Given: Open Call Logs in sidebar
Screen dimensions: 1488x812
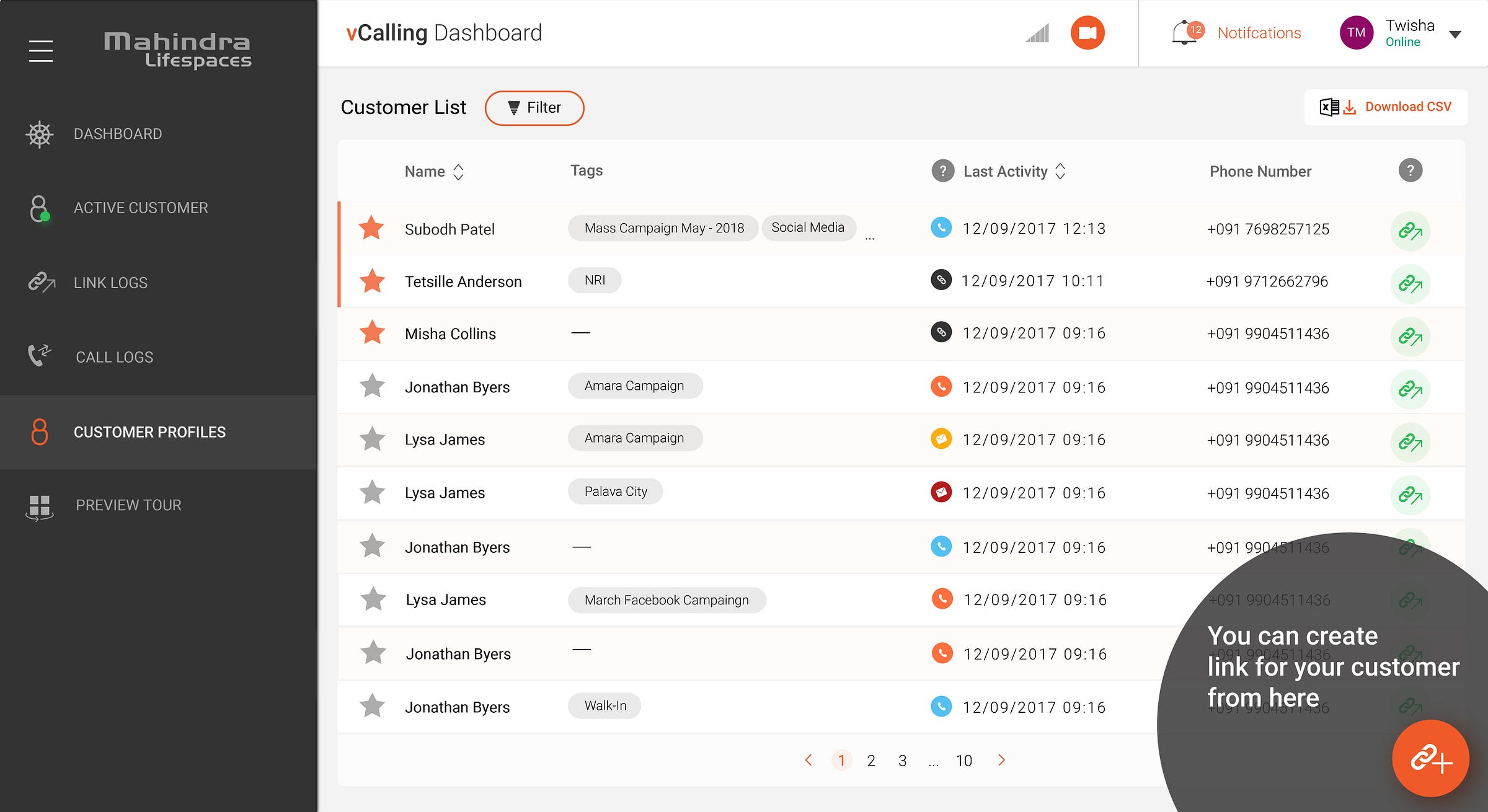Looking at the screenshot, I should coord(114,357).
